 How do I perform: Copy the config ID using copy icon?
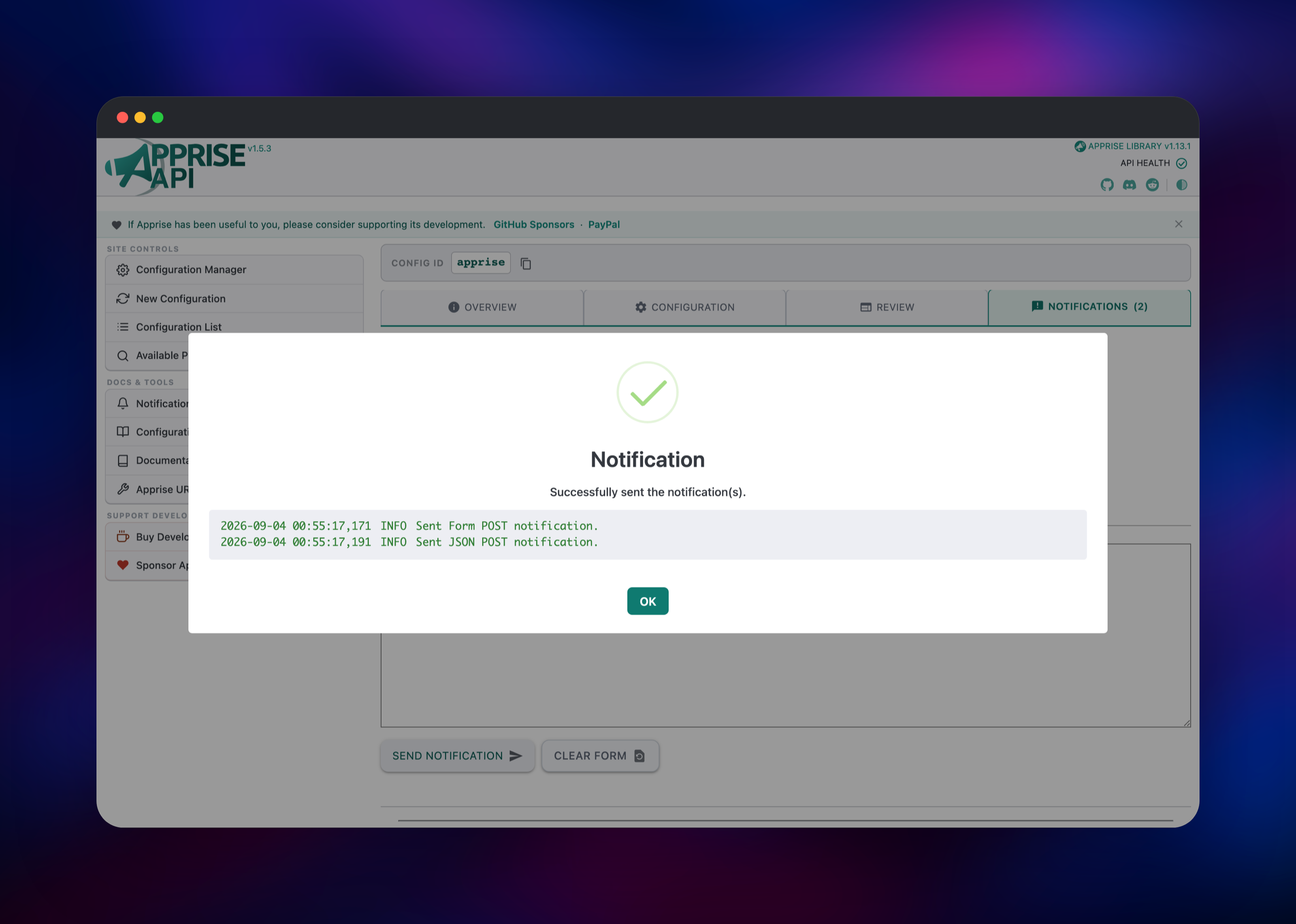[525, 263]
